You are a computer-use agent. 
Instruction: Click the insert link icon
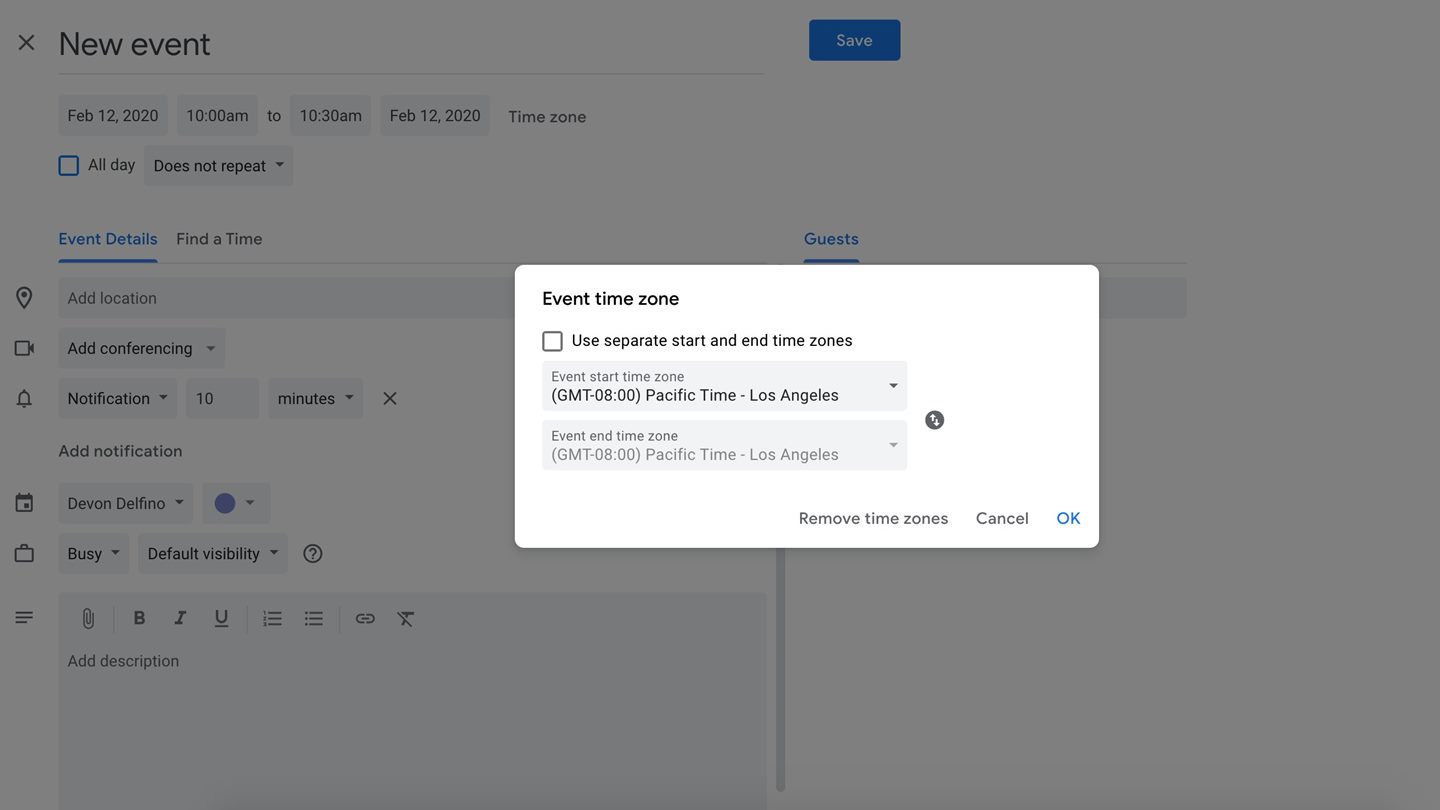pos(365,619)
